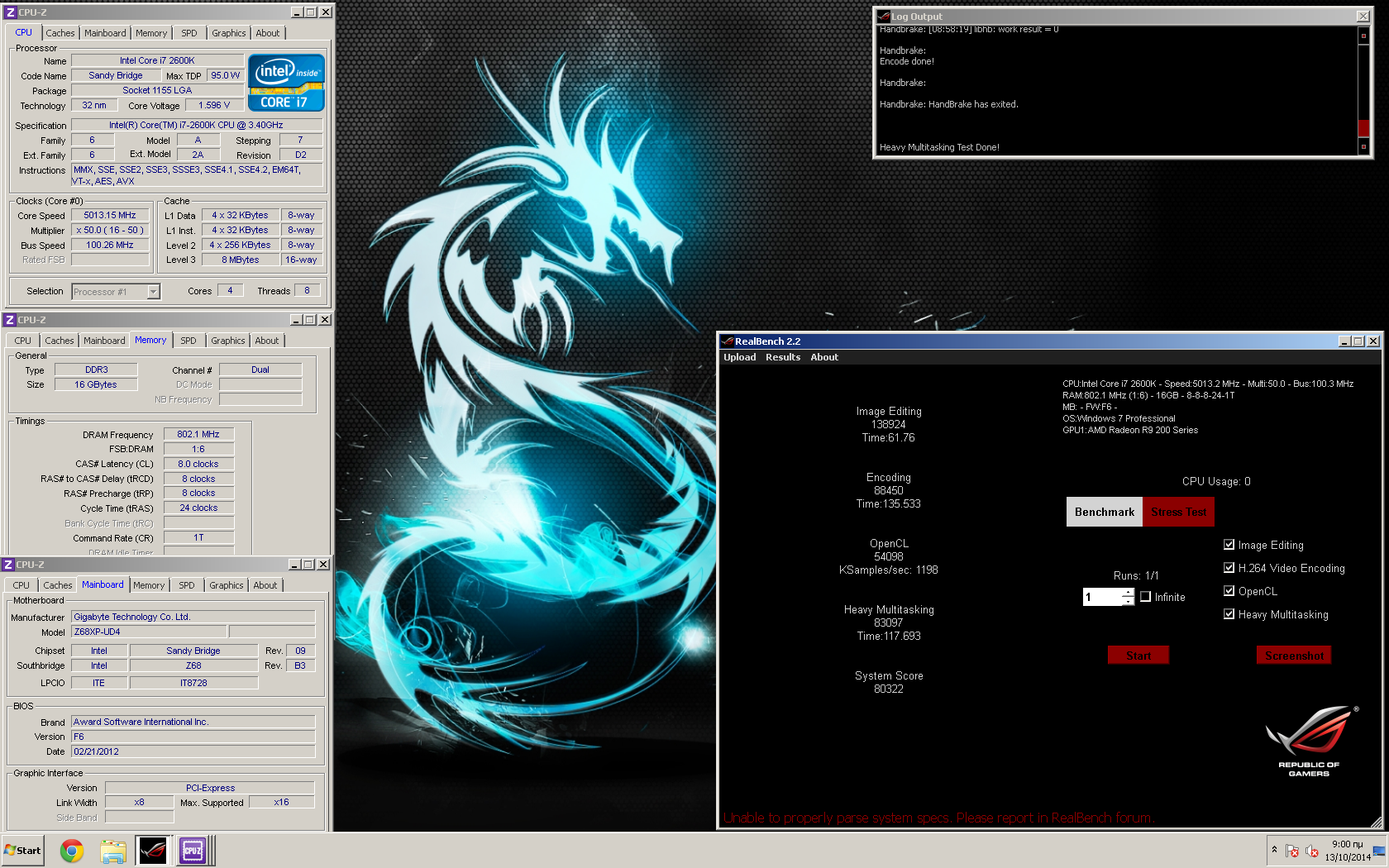
Task: Switch to RealBench via its ROG taskbar icon
Action: tap(152, 851)
